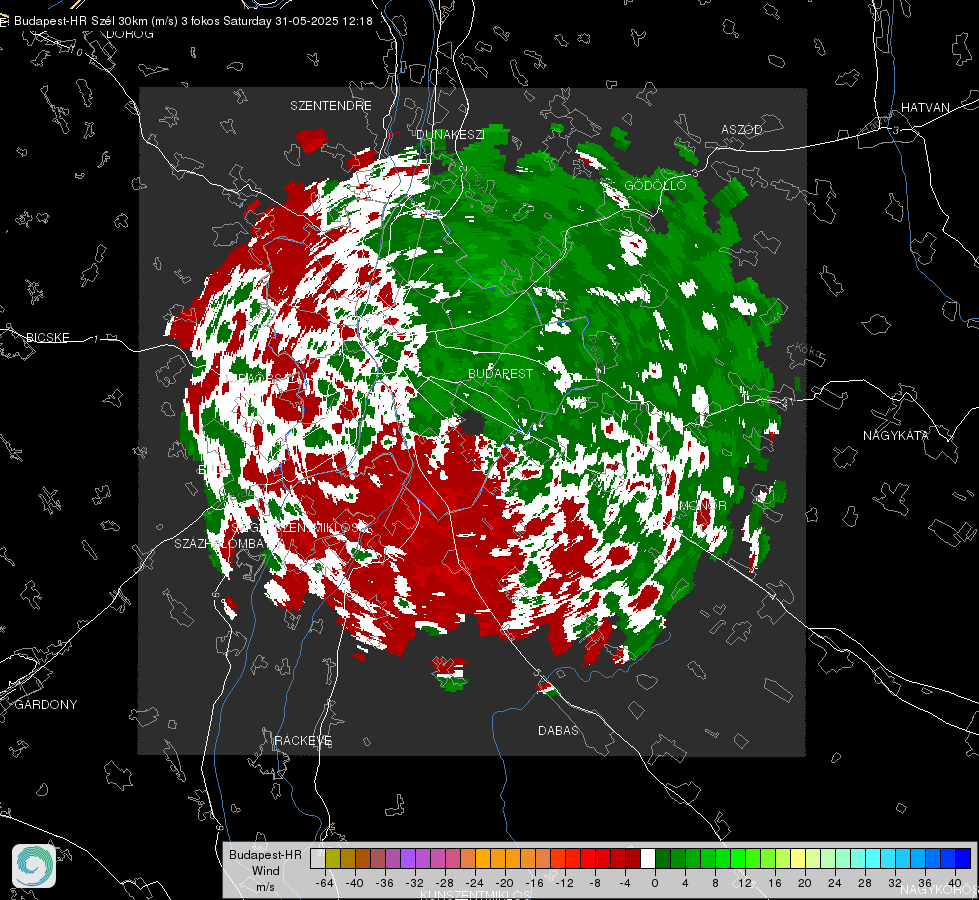Click the deepest blue last legend swatch

[x=963, y=859]
